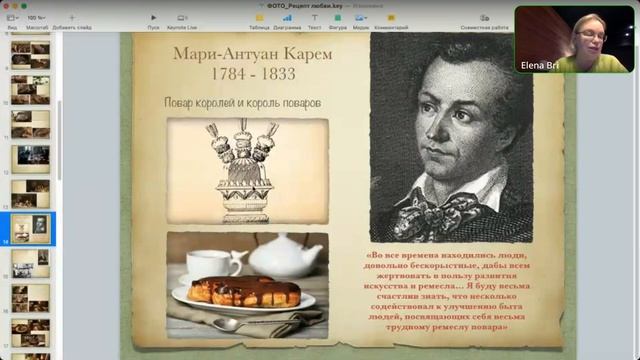
Task: Click the green full-screen window button
Action: tap(24, 6)
